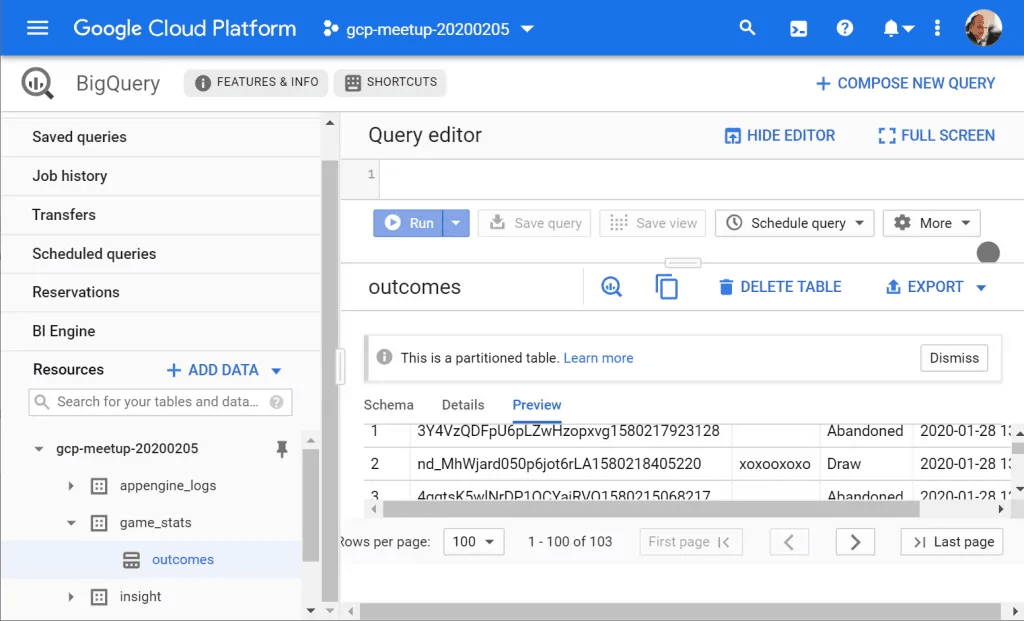Click the search magnifier in top bar
Image resolution: width=1024 pixels, height=621 pixels.
click(747, 28)
